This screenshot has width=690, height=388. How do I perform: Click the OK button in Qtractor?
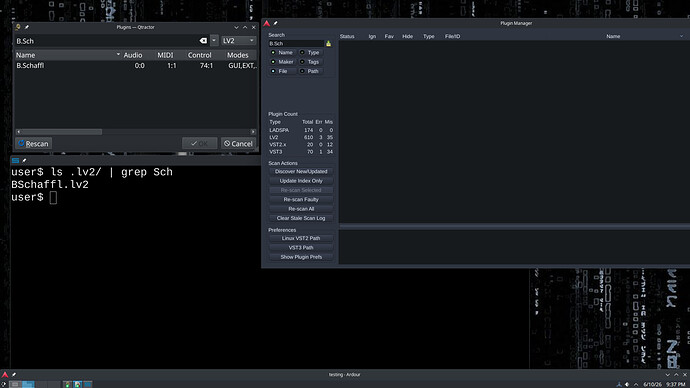(x=199, y=143)
